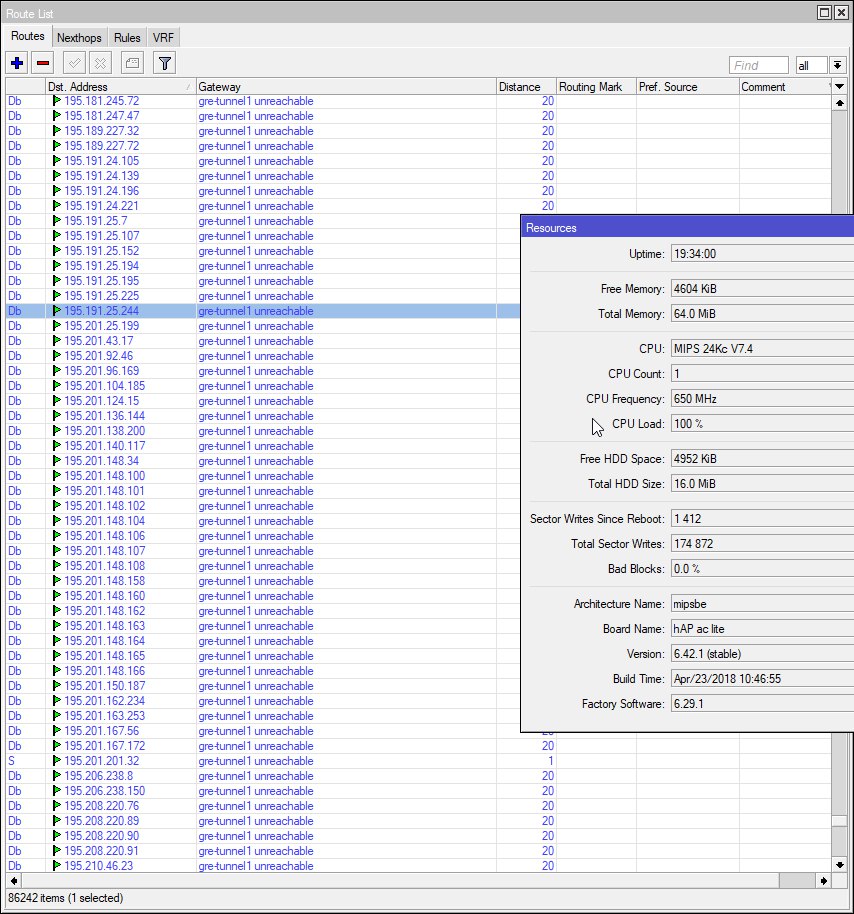Click the Free Memory value 4604 KiB

pos(762,289)
